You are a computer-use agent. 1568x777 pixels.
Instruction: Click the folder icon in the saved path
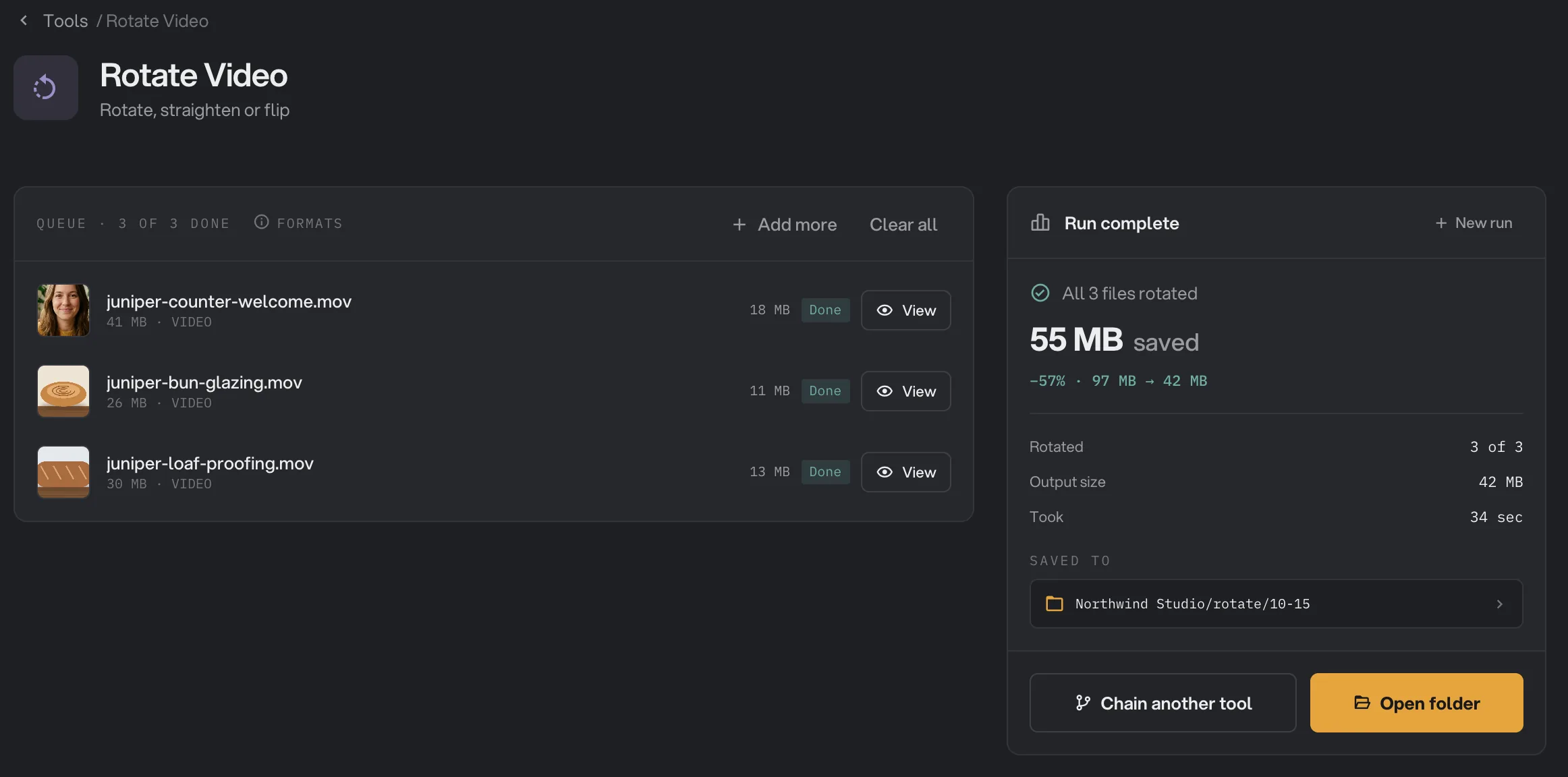coord(1054,604)
